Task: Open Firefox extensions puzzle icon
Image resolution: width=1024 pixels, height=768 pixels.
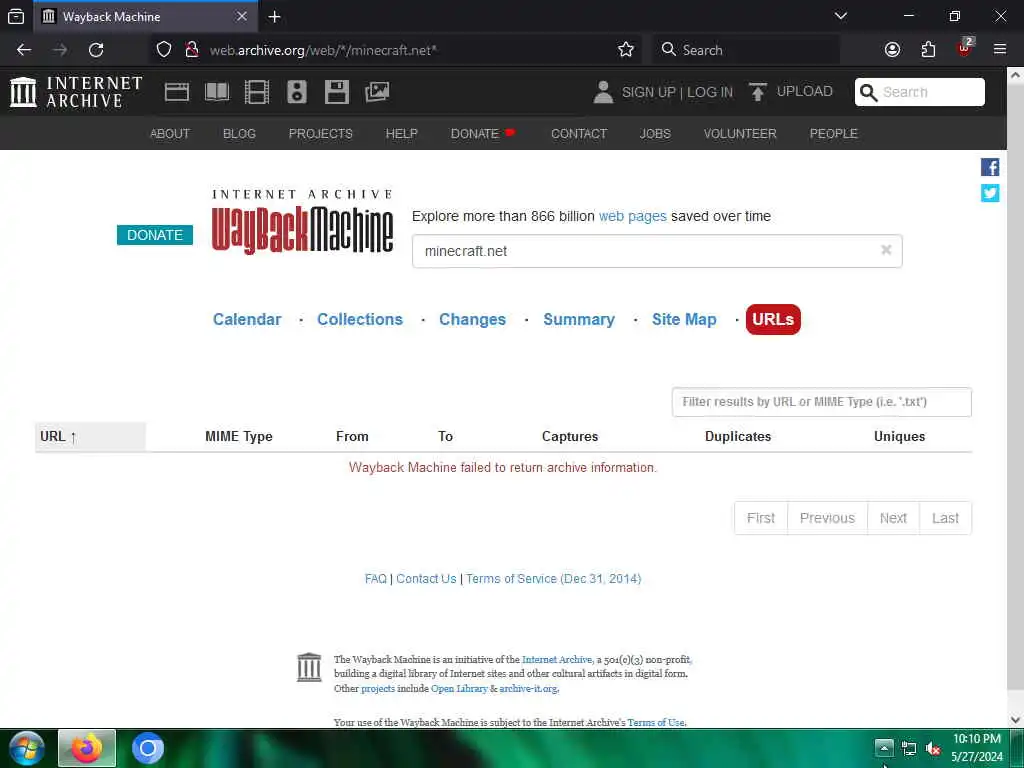Action: 928,50
